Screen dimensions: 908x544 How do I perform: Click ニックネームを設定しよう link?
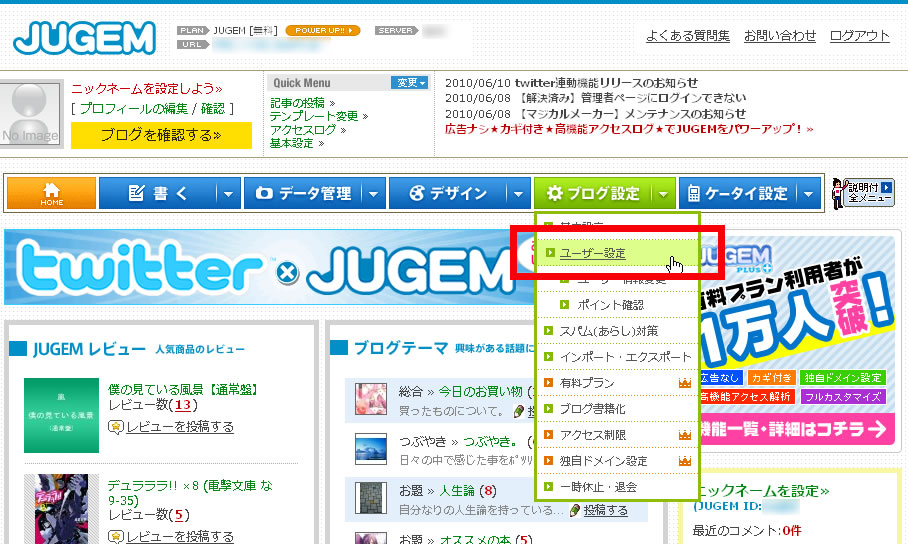coord(147,89)
